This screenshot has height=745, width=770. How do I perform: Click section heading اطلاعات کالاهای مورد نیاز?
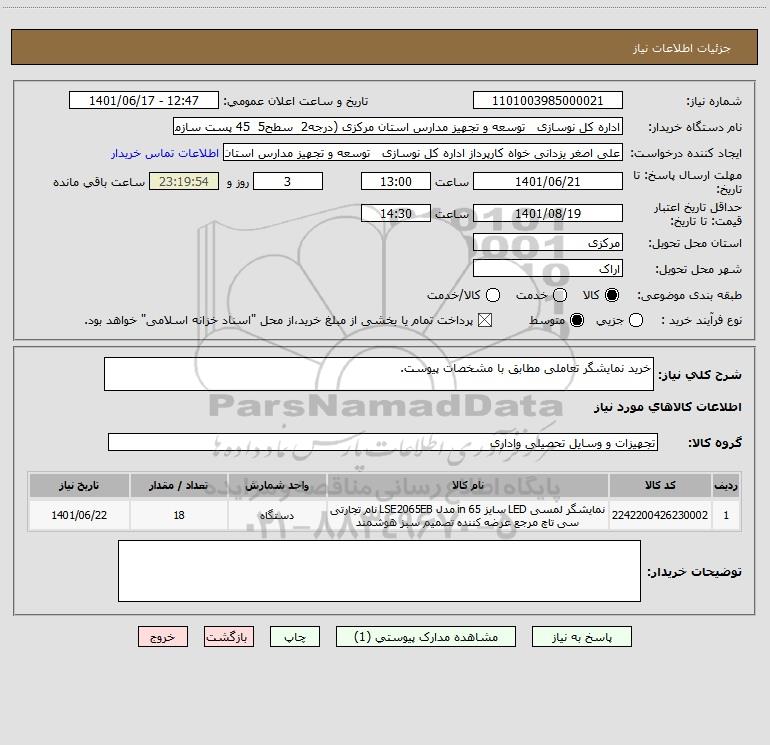coord(668,407)
